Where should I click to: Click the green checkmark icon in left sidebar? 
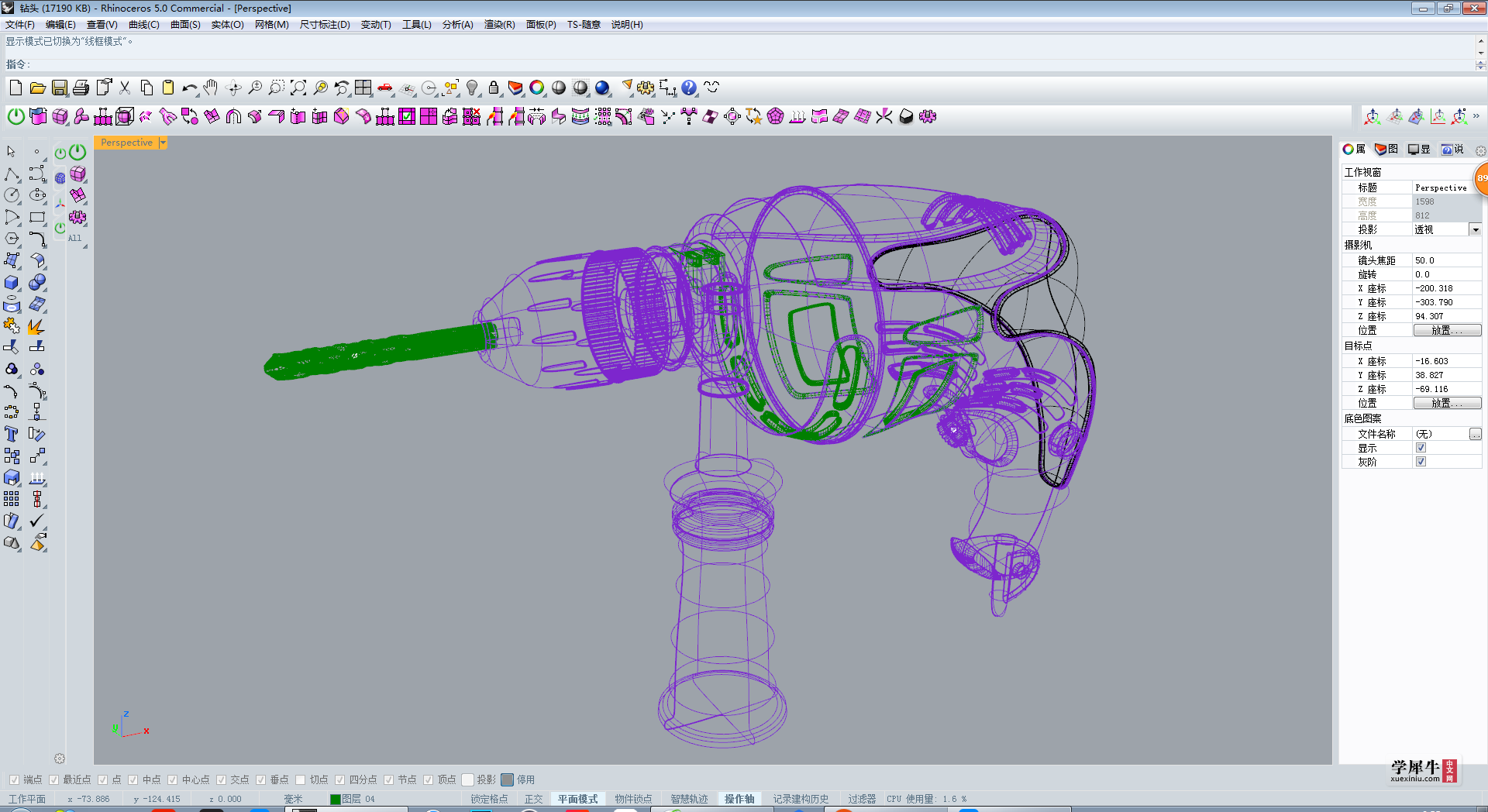[36, 521]
